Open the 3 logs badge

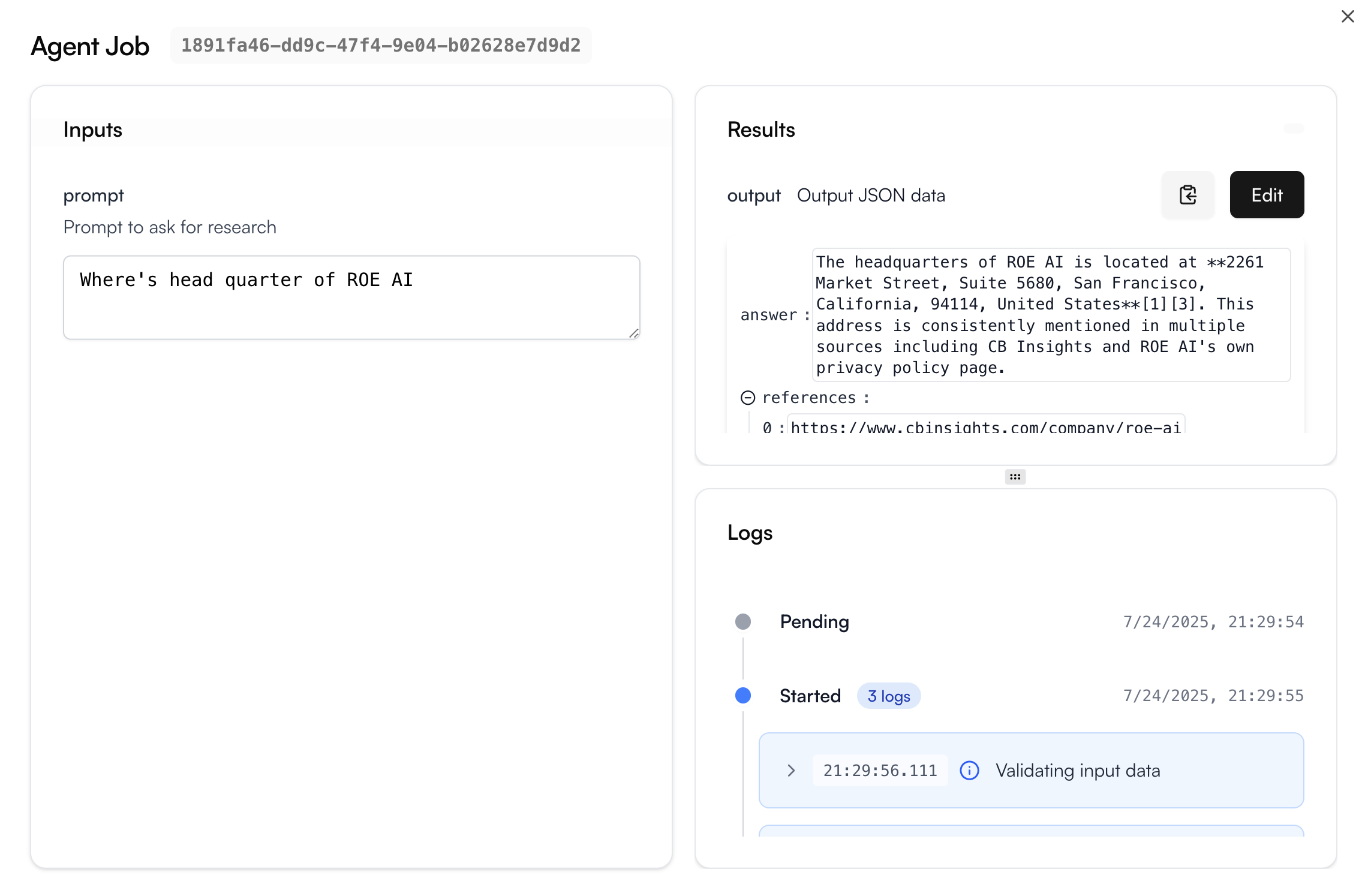click(x=889, y=696)
